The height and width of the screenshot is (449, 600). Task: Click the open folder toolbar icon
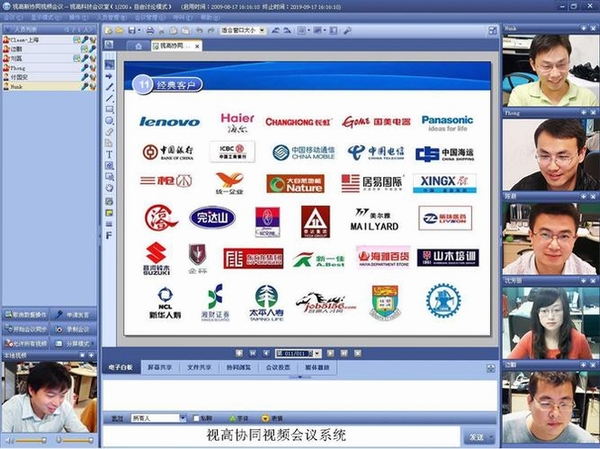tap(120, 30)
